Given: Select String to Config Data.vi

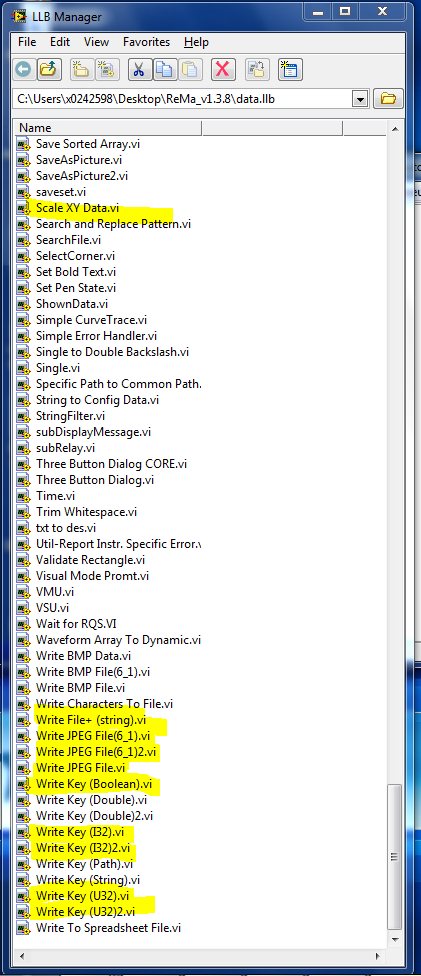Looking at the screenshot, I should click(x=97, y=400).
